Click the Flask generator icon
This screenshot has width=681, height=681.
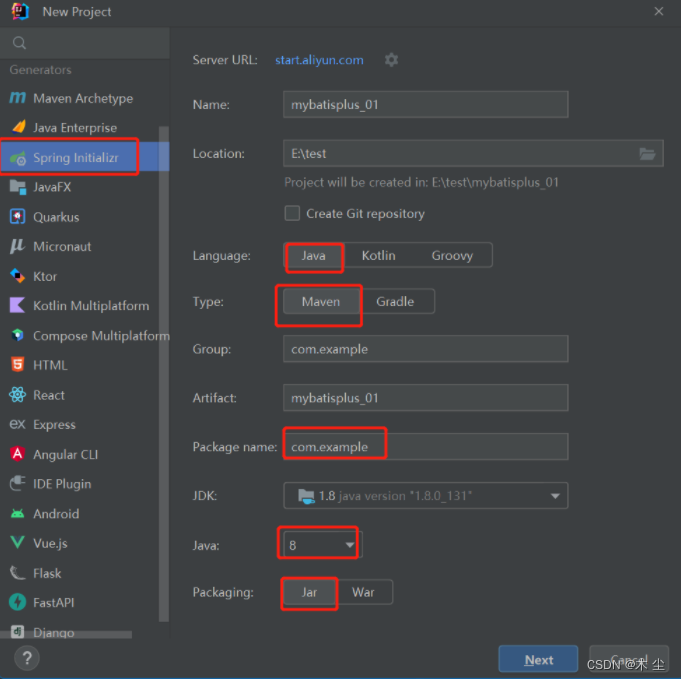tap(17, 573)
